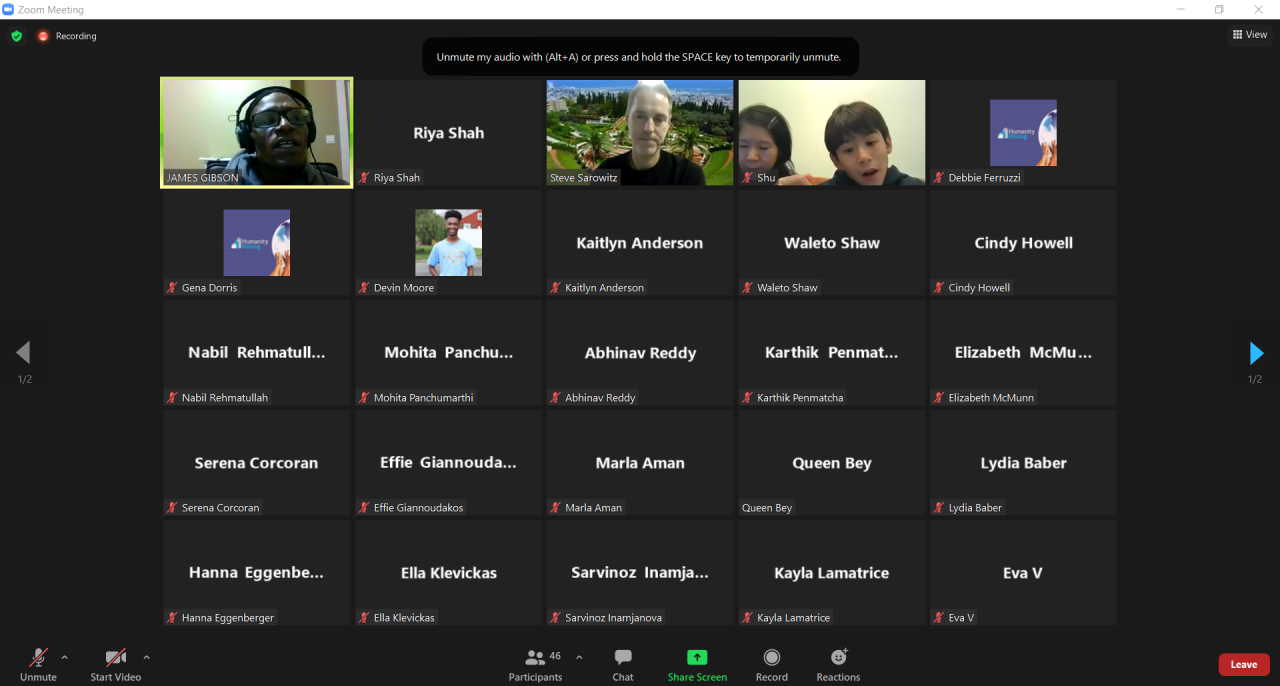Select James Gibson's video tile
The image size is (1280, 686).
257,133
